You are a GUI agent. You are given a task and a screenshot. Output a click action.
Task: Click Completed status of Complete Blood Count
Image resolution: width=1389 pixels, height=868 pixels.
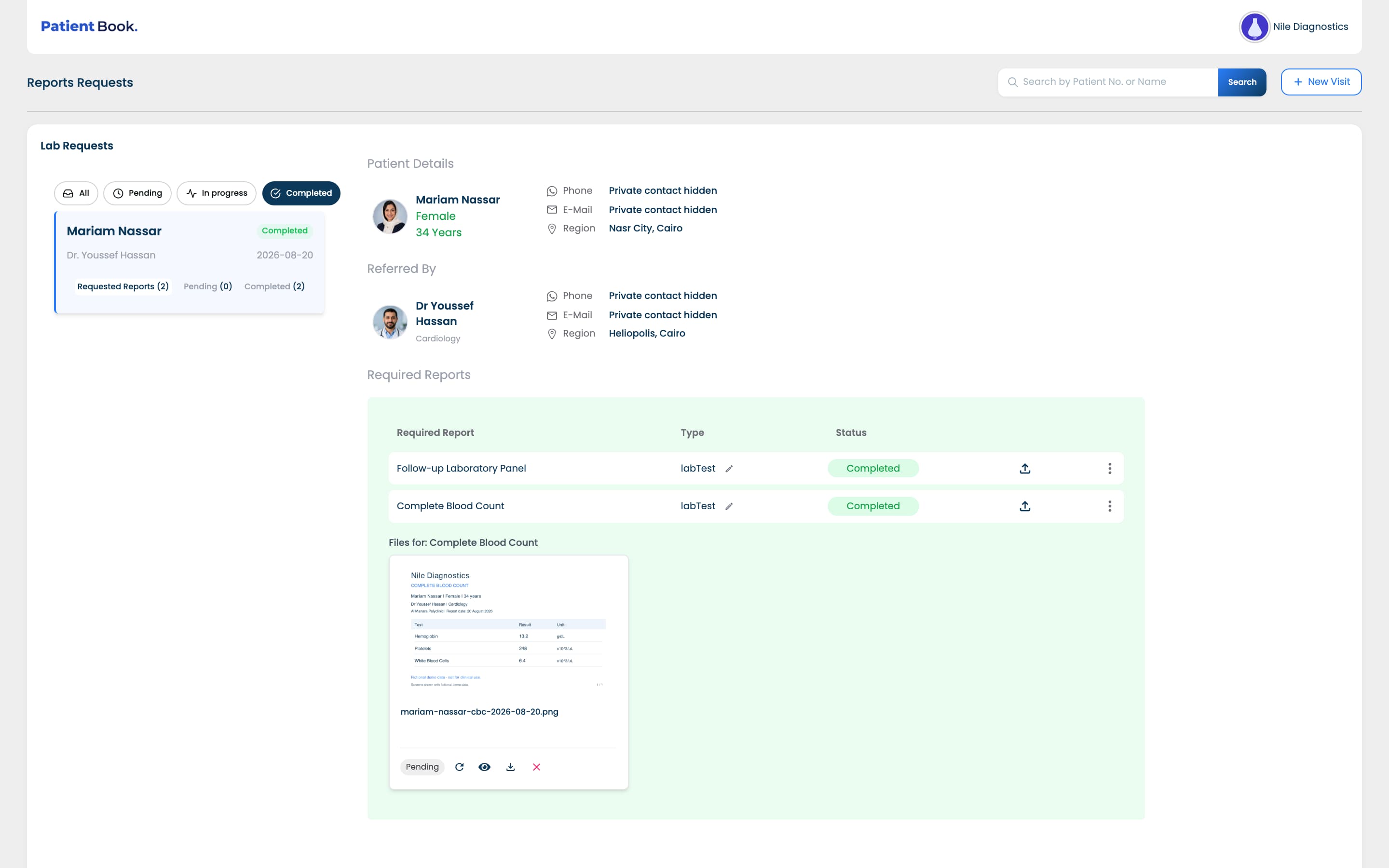coord(873,506)
